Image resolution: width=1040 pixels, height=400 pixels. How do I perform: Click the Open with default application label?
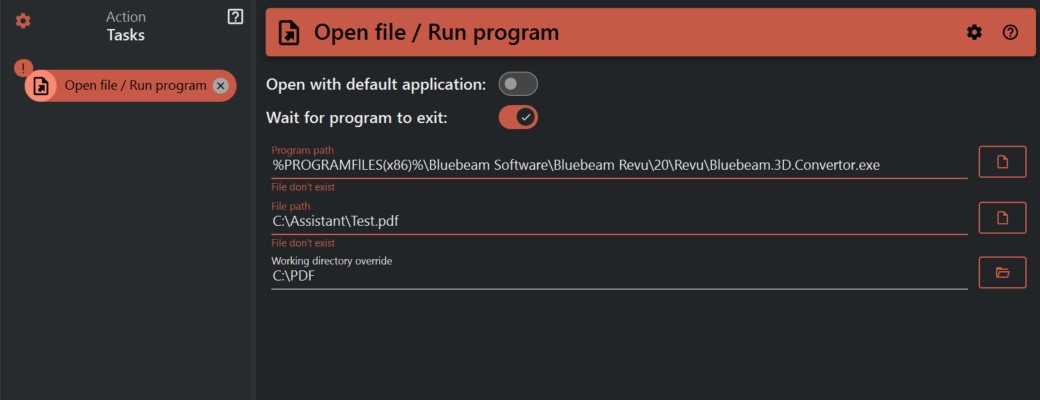click(x=376, y=84)
